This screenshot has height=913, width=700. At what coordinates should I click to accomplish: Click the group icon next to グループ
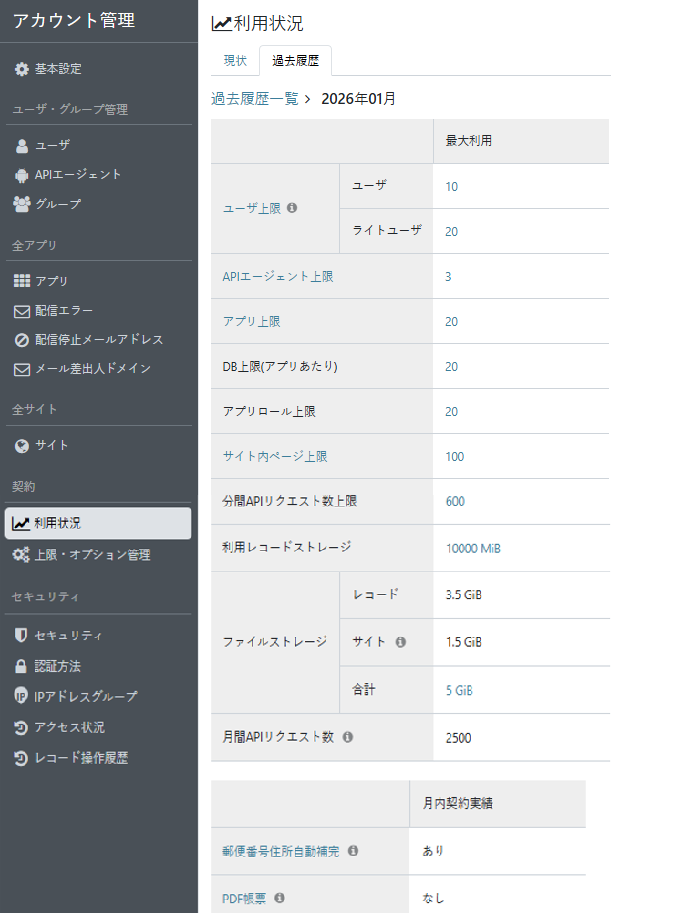22,204
